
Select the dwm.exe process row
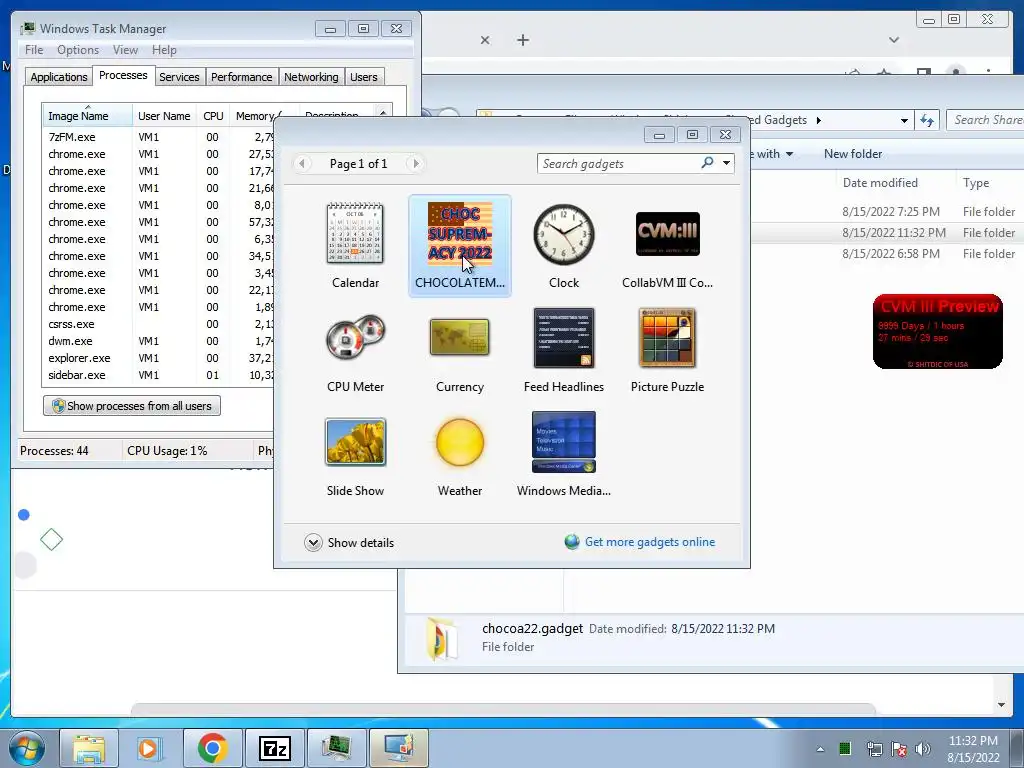158,341
